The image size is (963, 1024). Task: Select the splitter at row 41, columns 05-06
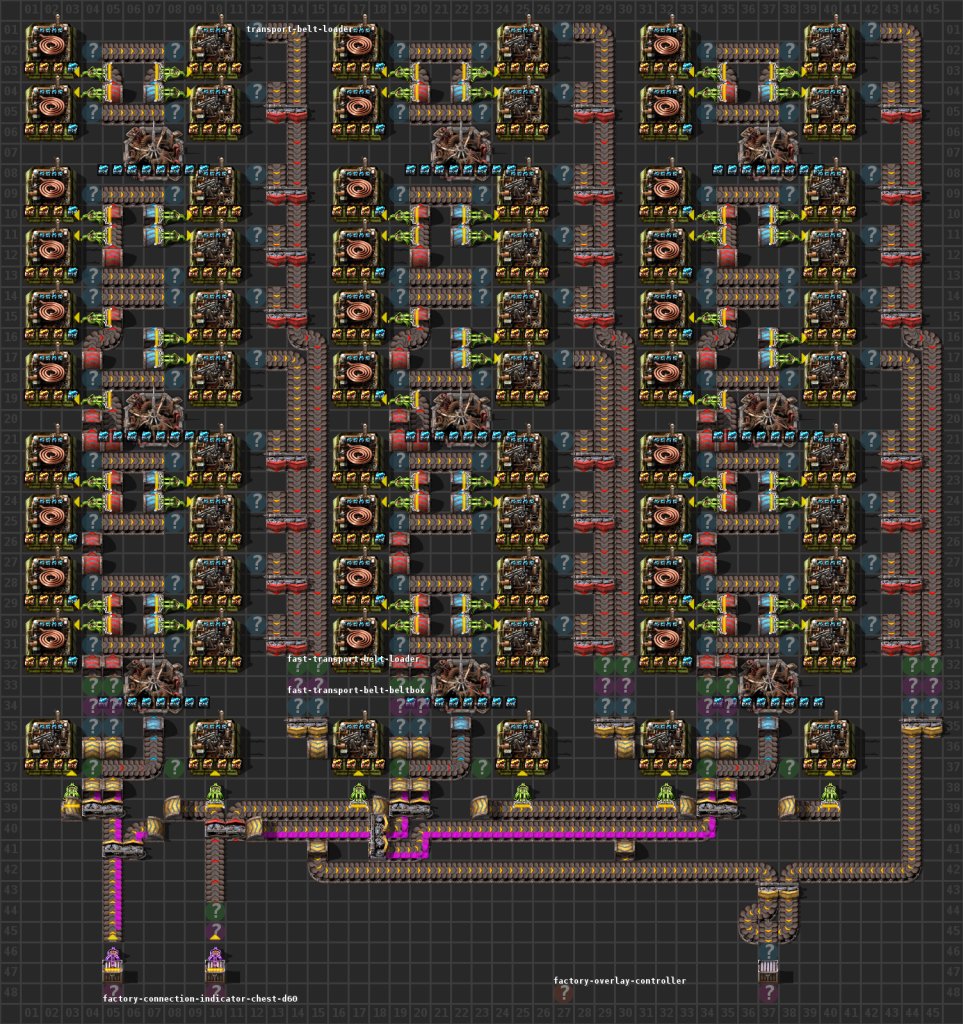tap(123, 850)
